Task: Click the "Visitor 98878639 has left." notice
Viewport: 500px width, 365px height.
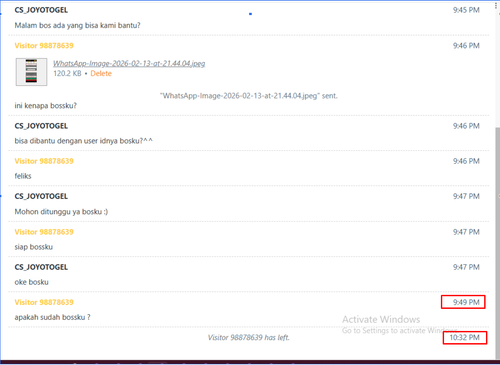Action: [249, 338]
